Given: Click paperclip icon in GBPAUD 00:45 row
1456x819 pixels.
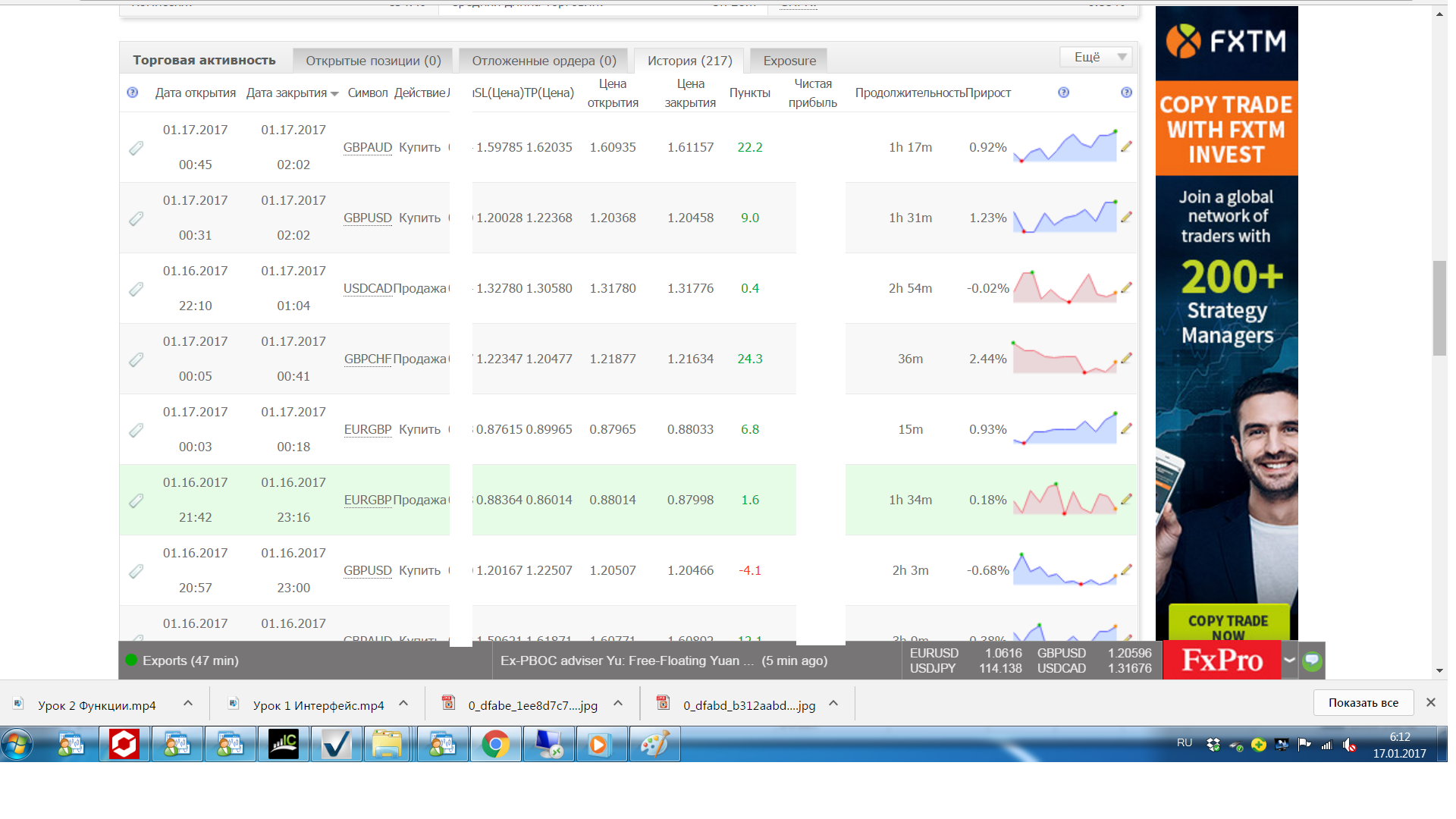Looking at the screenshot, I should point(136,148).
